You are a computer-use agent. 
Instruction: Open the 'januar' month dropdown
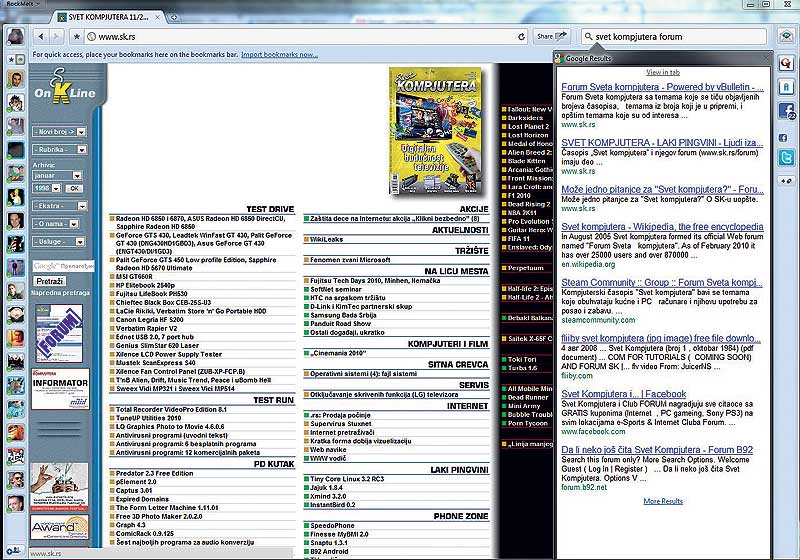coord(57,175)
